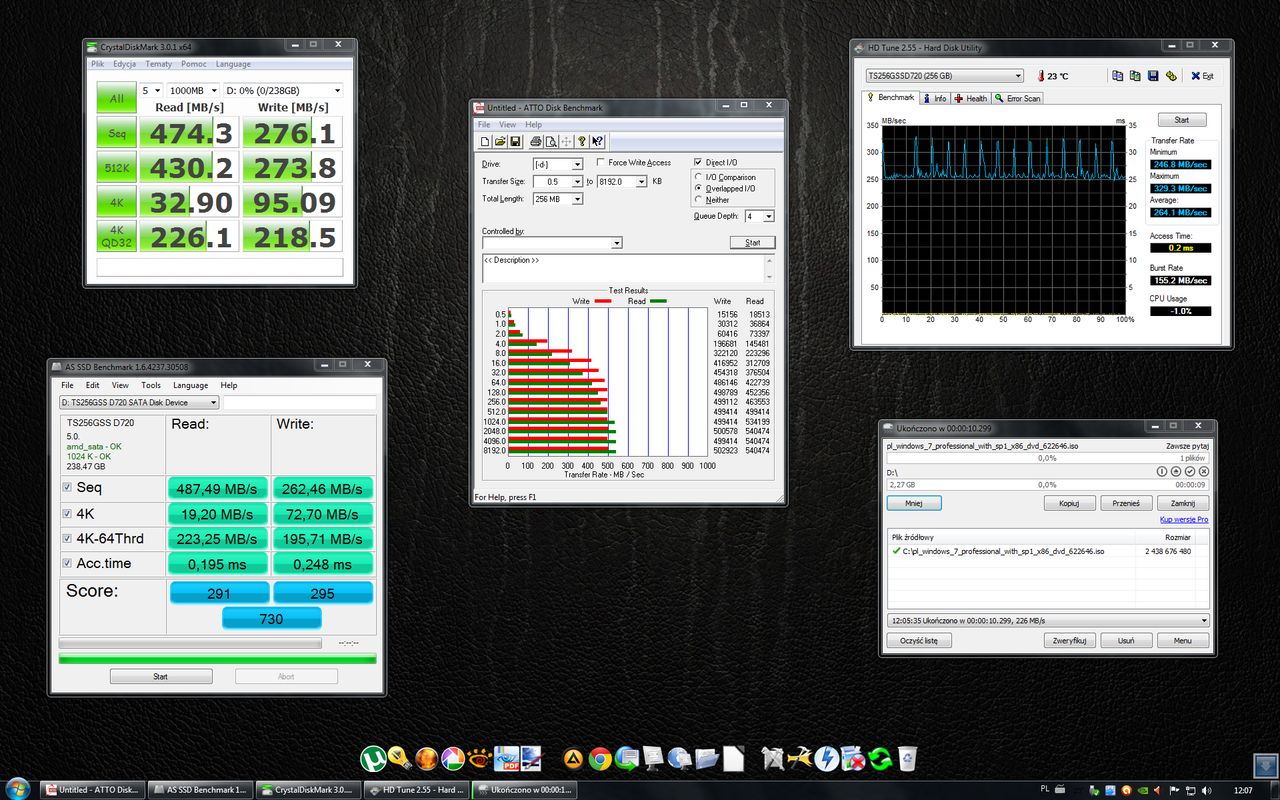Click the Kup wersję Pro link
The width and height of the screenshot is (1280, 800).
[1184, 520]
